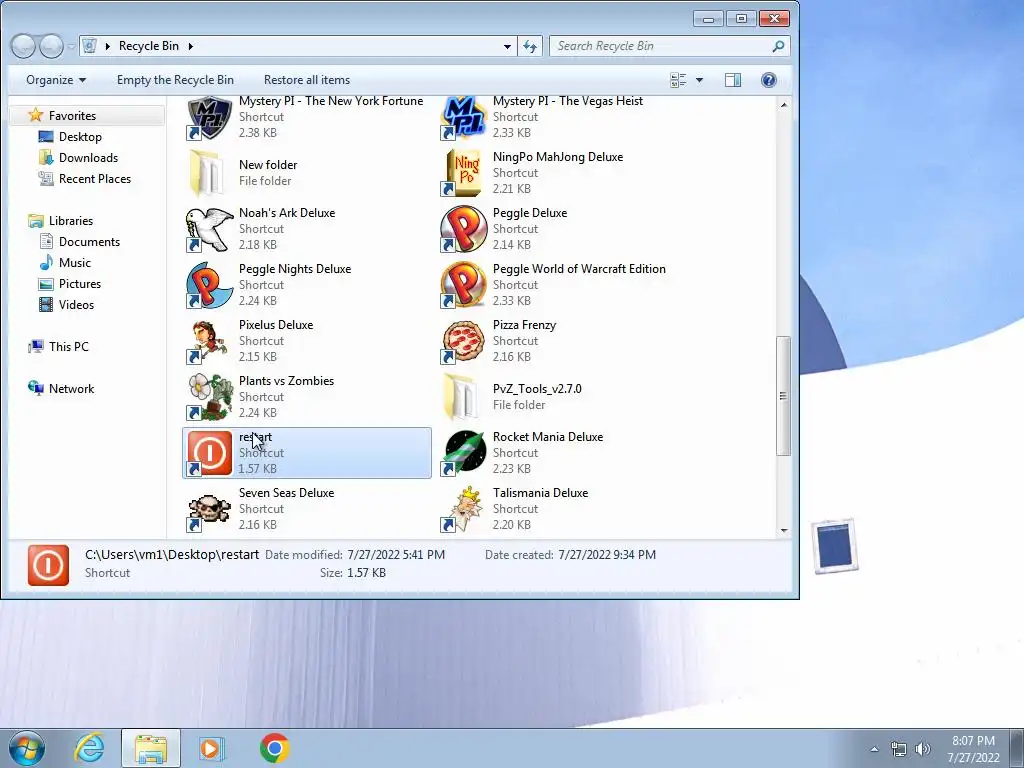Viewport: 1024px width, 768px height.
Task: Toggle the preview pane icon
Action: 733,80
